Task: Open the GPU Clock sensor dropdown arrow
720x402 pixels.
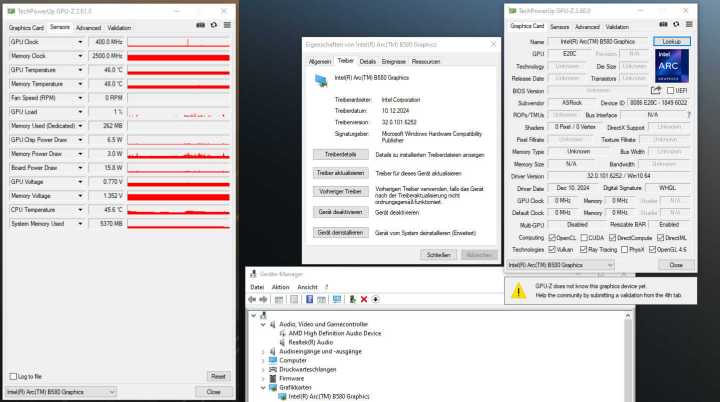Action: pyautogui.click(x=80, y=42)
